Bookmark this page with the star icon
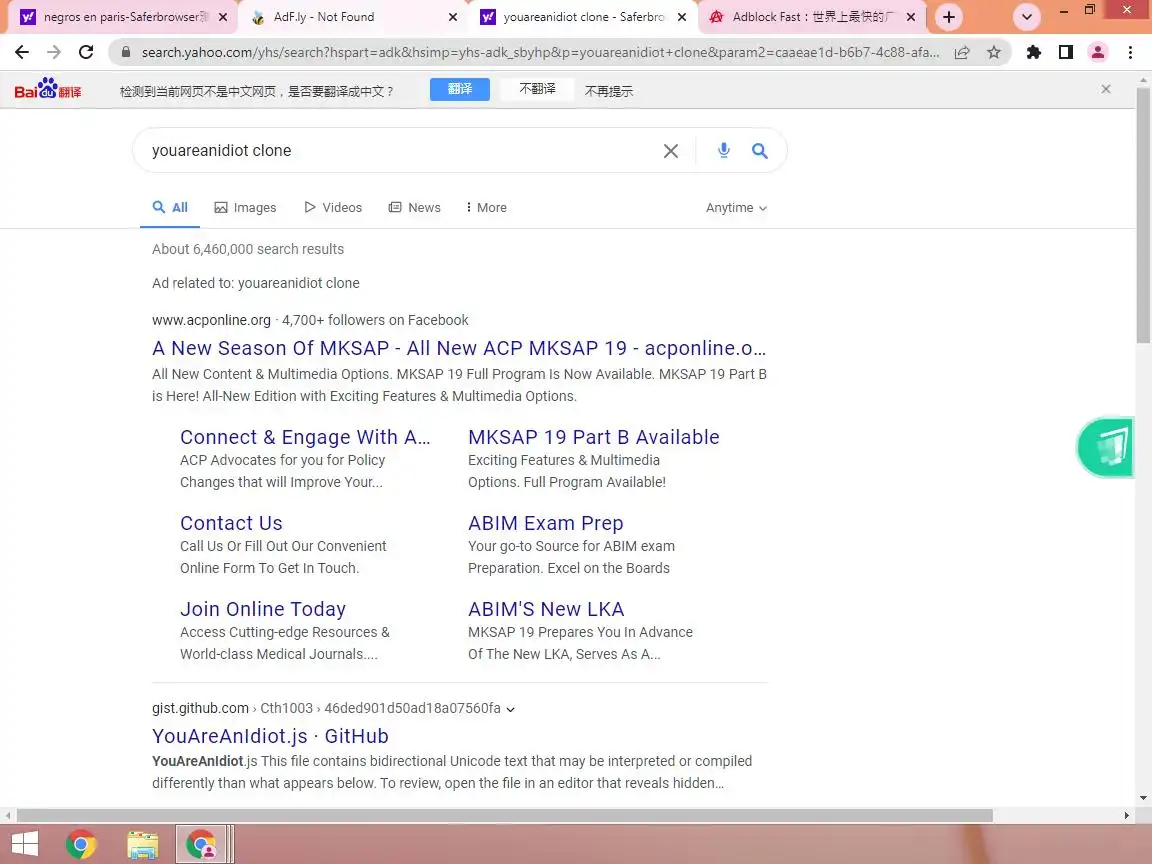 pos(994,52)
